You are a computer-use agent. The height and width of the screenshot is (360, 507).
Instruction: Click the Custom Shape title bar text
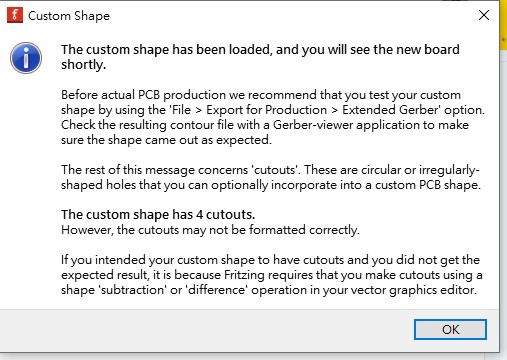(x=69, y=16)
